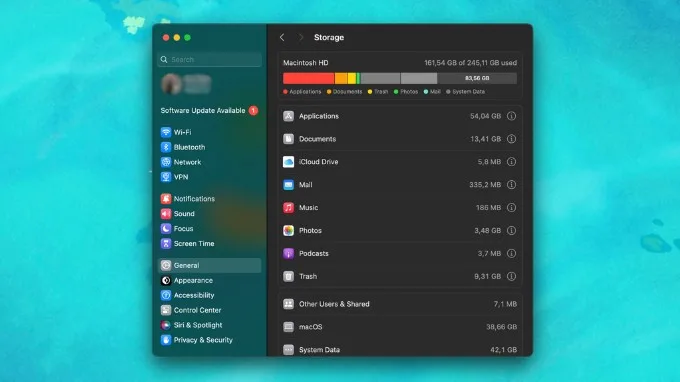Show info for the Music storage row
Viewport: 680px width, 382px height.
[x=512, y=207]
